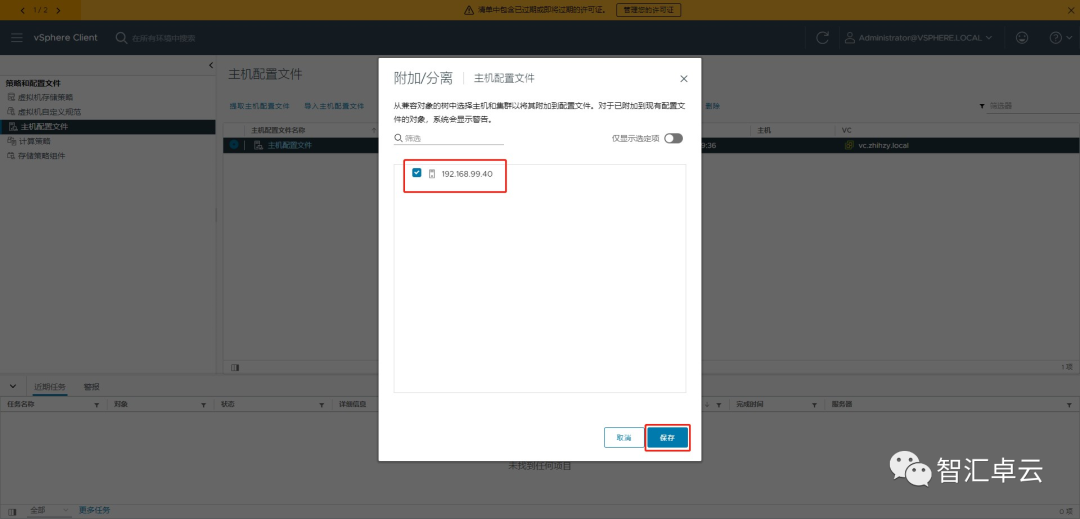Click the 取消 button
Screen dimensions: 1080x519
[623, 438]
